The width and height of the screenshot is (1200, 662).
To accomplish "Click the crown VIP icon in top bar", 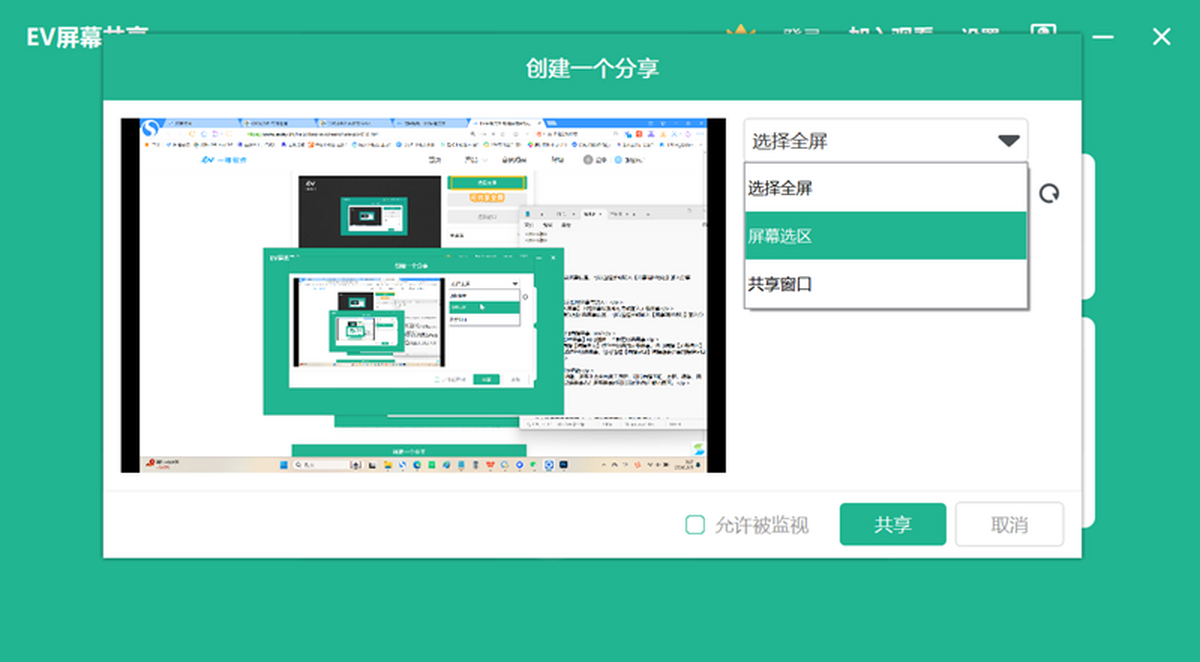I will pos(740,30).
